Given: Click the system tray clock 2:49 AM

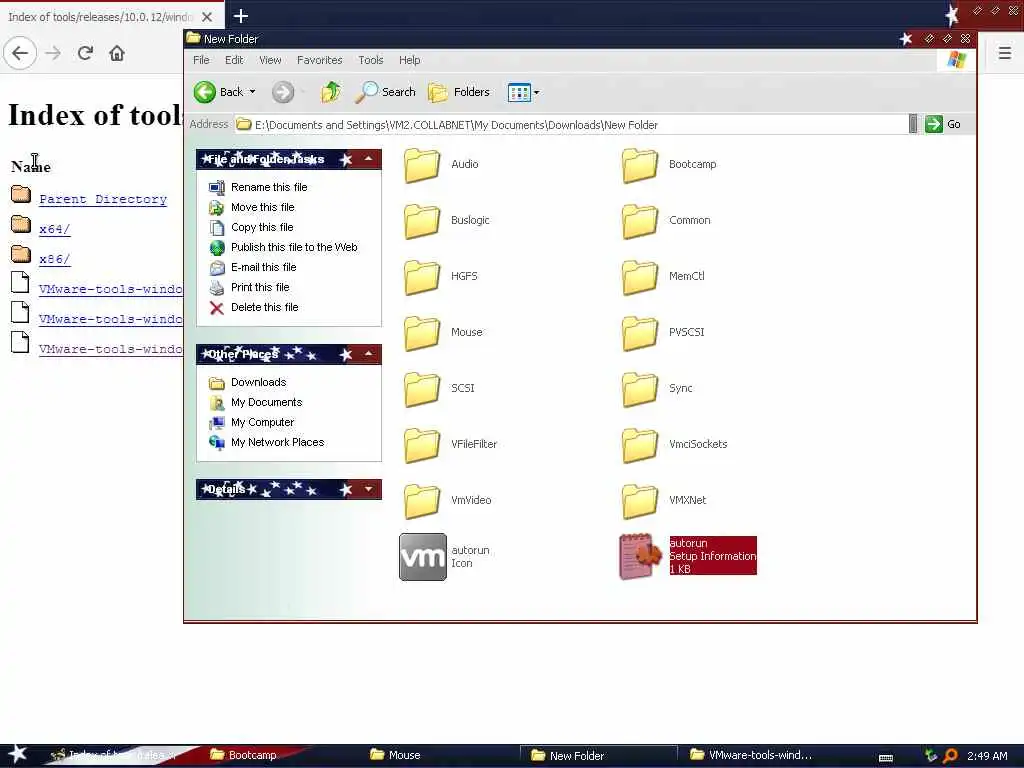Looking at the screenshot, I should pos(987,756).
